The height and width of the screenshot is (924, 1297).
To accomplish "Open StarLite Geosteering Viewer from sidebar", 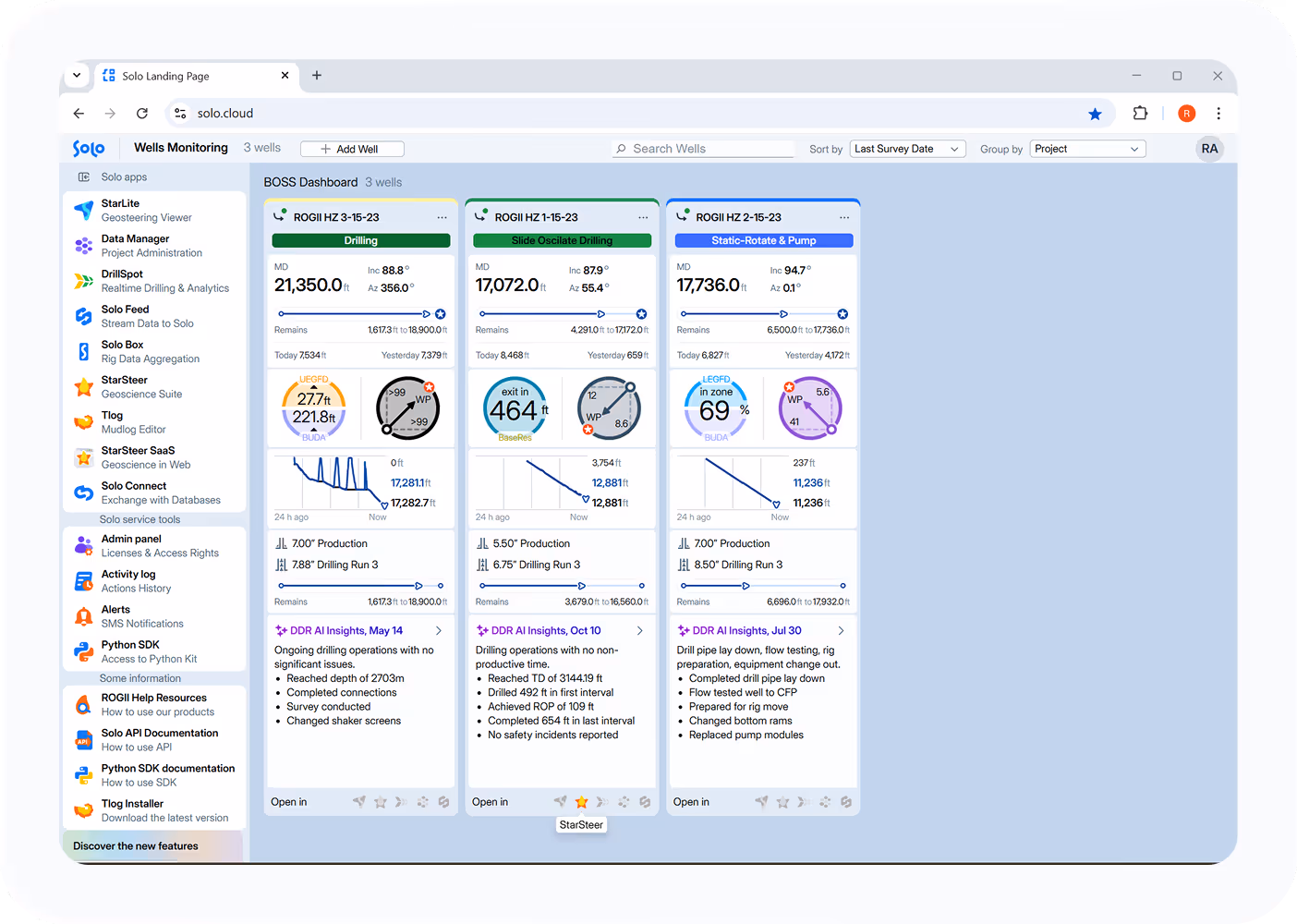I will pos(153,211).
